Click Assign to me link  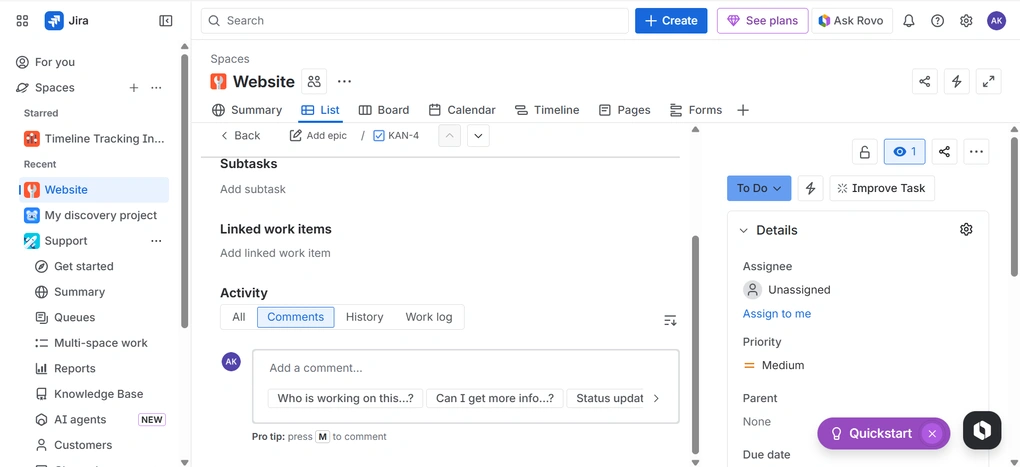pyautogui.click(x=777, y=314)
